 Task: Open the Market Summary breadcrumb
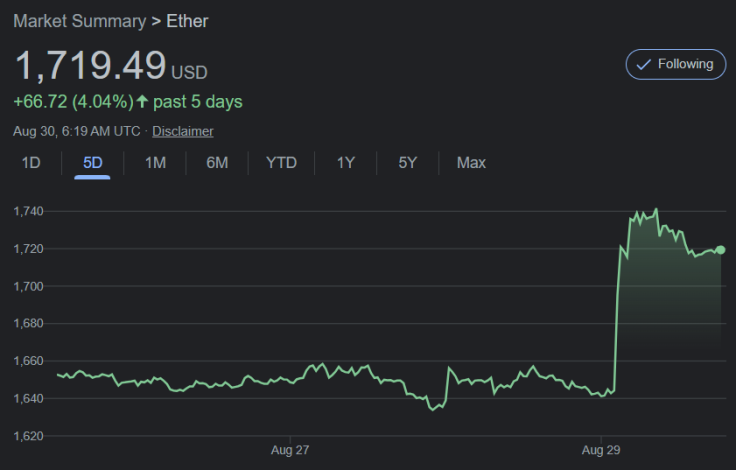point(80,21)
